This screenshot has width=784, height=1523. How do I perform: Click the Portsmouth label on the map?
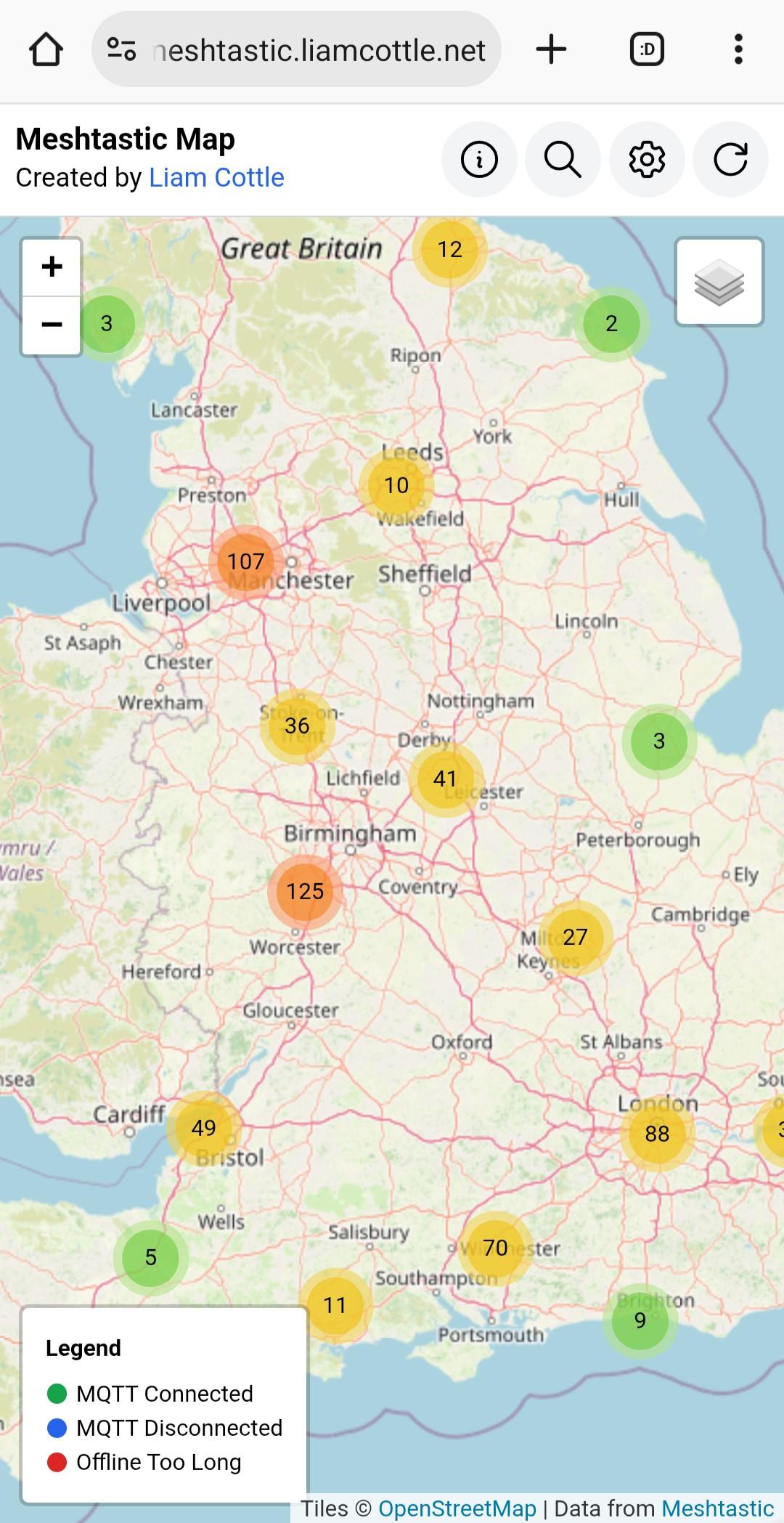491,1335
